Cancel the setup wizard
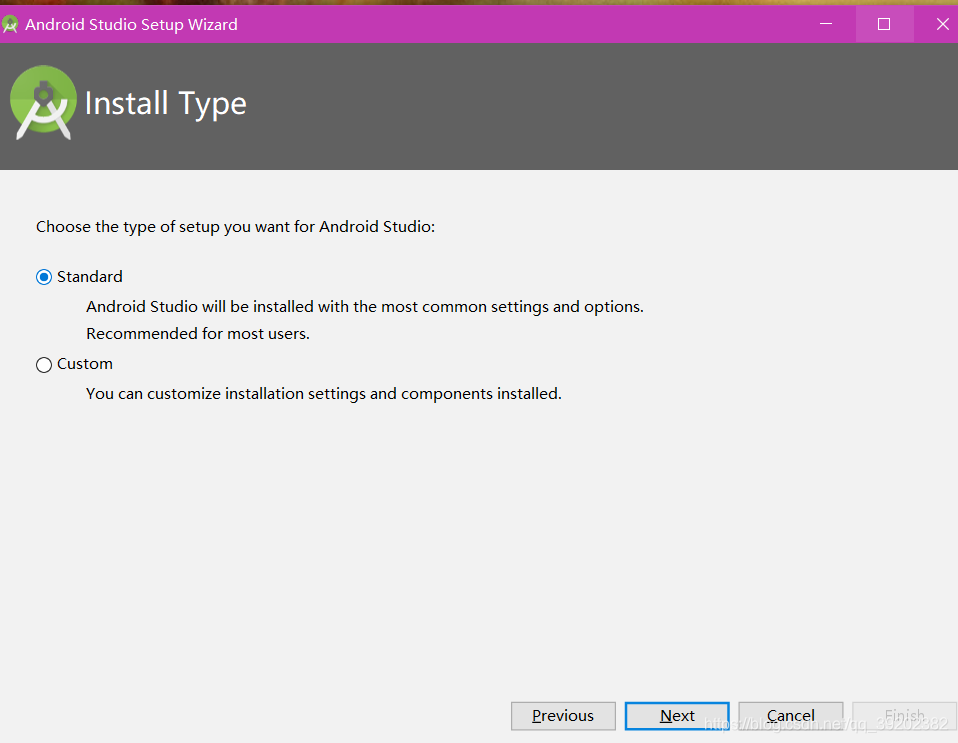The image size is (958, 743). 791,716
